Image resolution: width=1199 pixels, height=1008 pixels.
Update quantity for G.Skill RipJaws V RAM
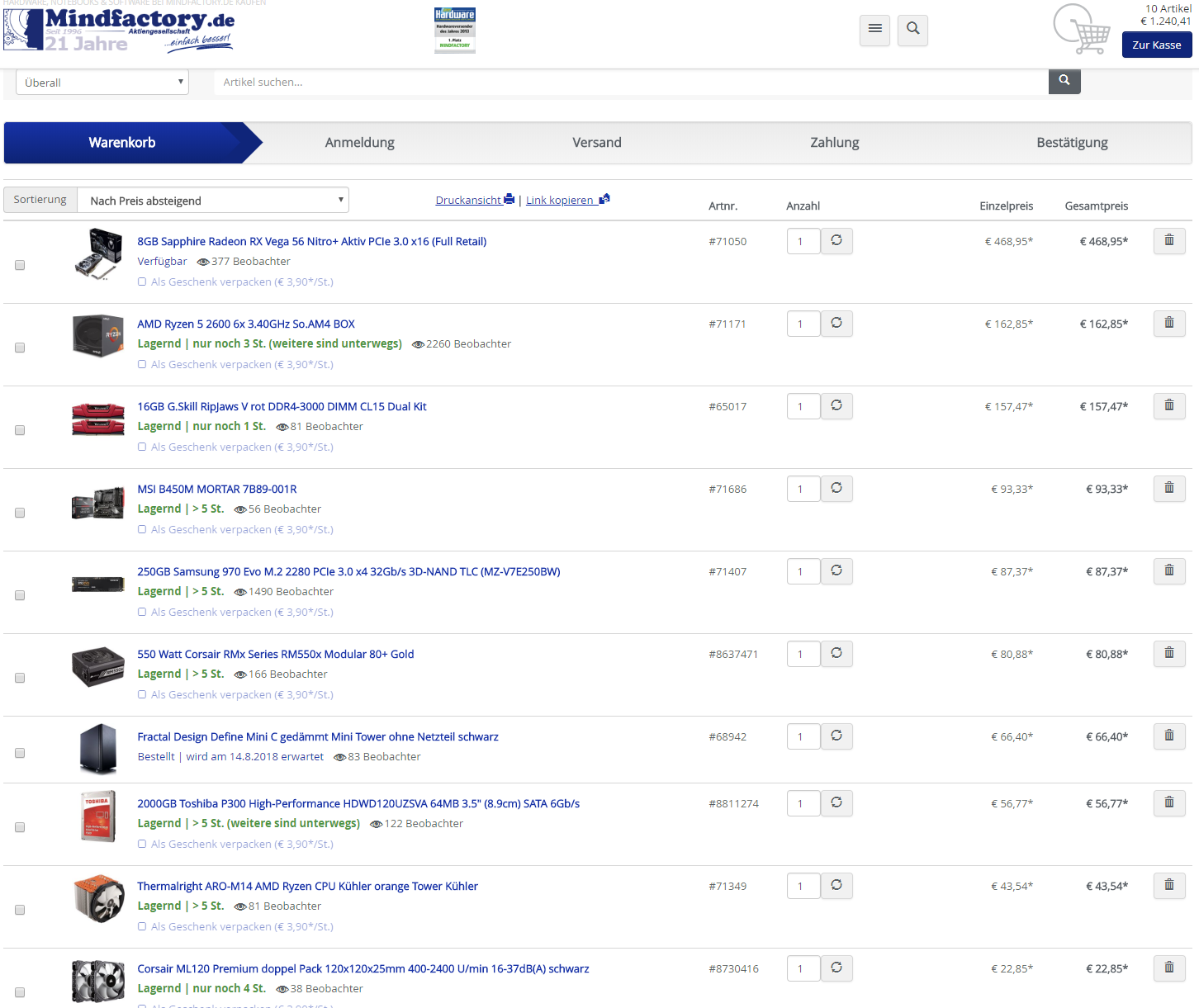click(x=836, y=405)
